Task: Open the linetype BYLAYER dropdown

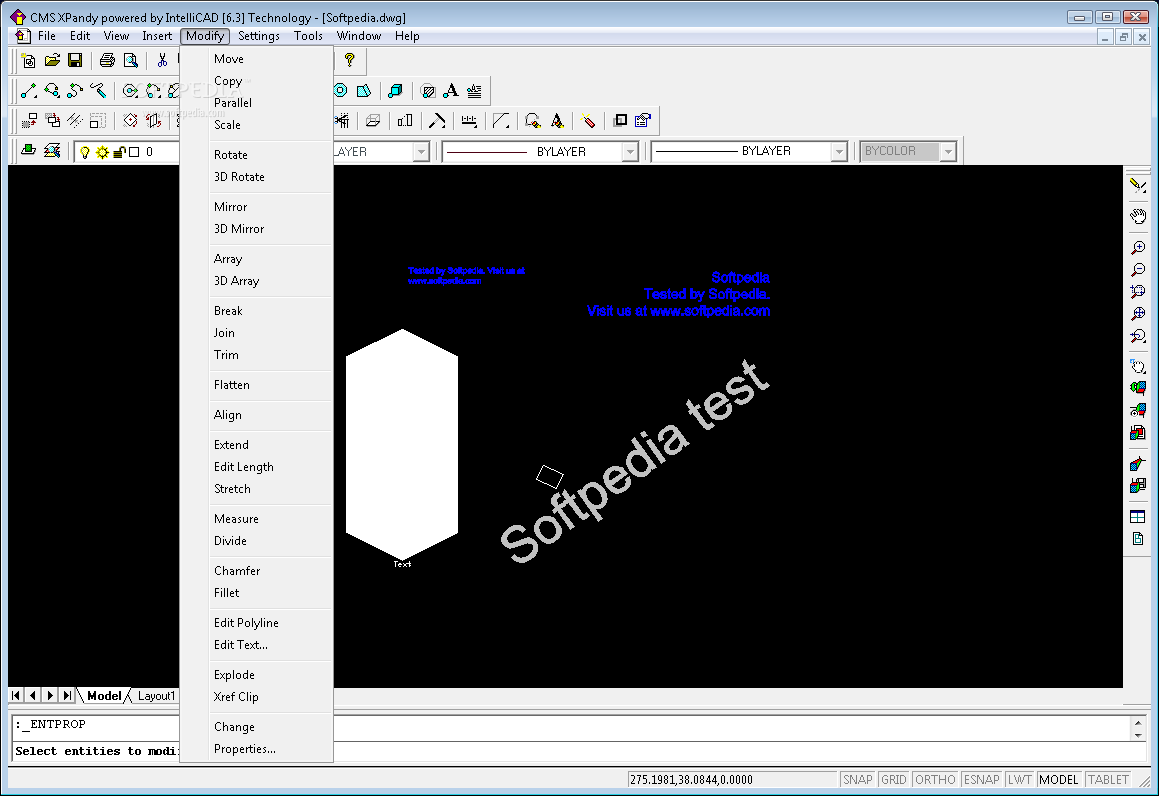Action: point(540,152)
